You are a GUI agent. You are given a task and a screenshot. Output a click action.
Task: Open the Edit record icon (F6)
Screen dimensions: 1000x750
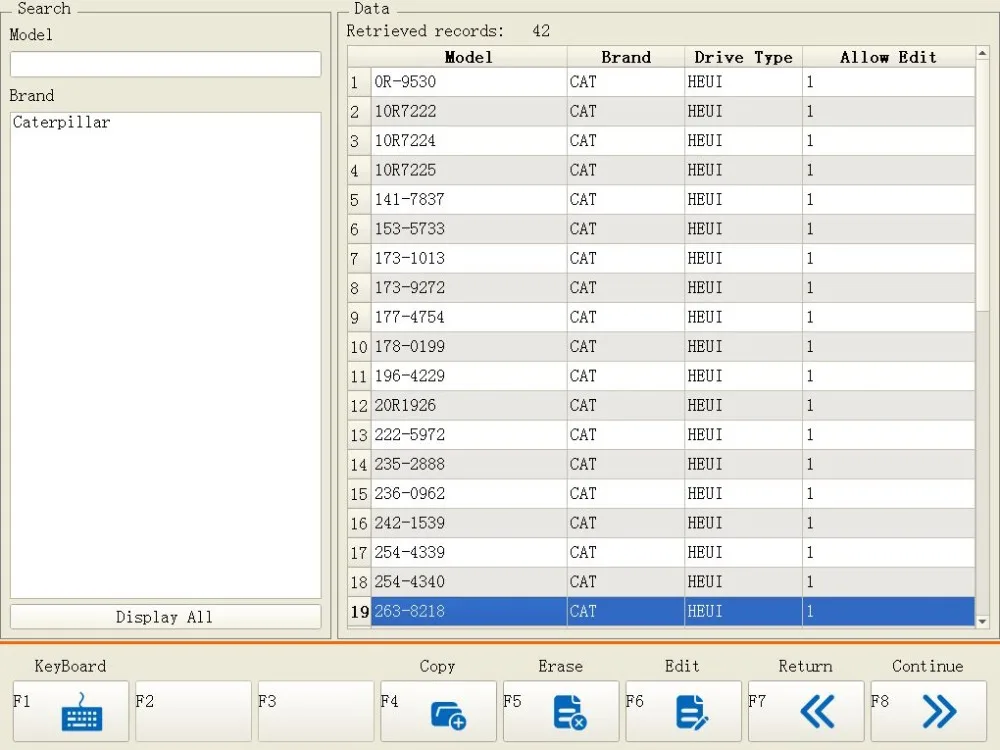pos(692,712)
